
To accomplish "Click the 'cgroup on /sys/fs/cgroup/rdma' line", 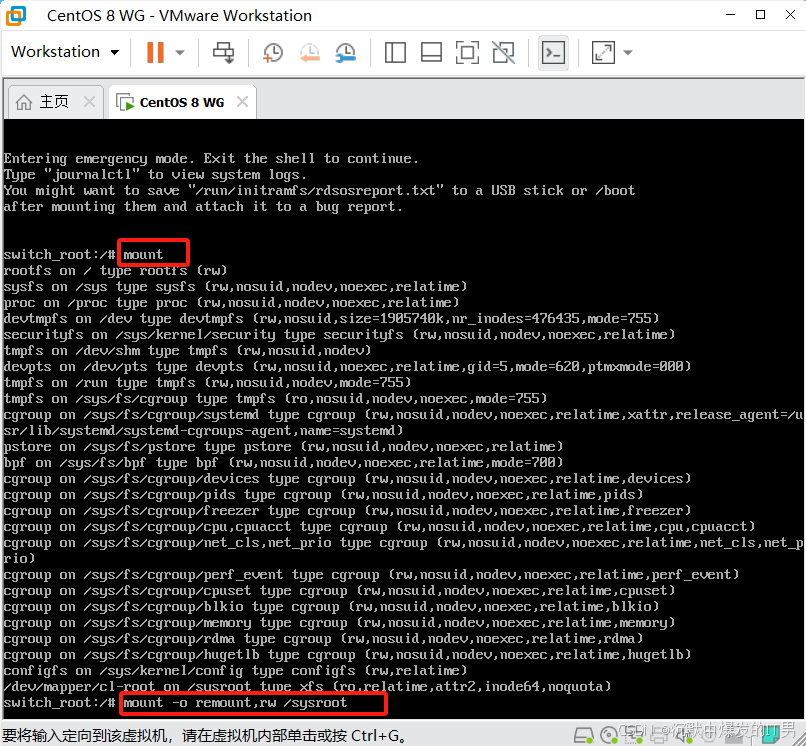I will [x=323, y=638].
